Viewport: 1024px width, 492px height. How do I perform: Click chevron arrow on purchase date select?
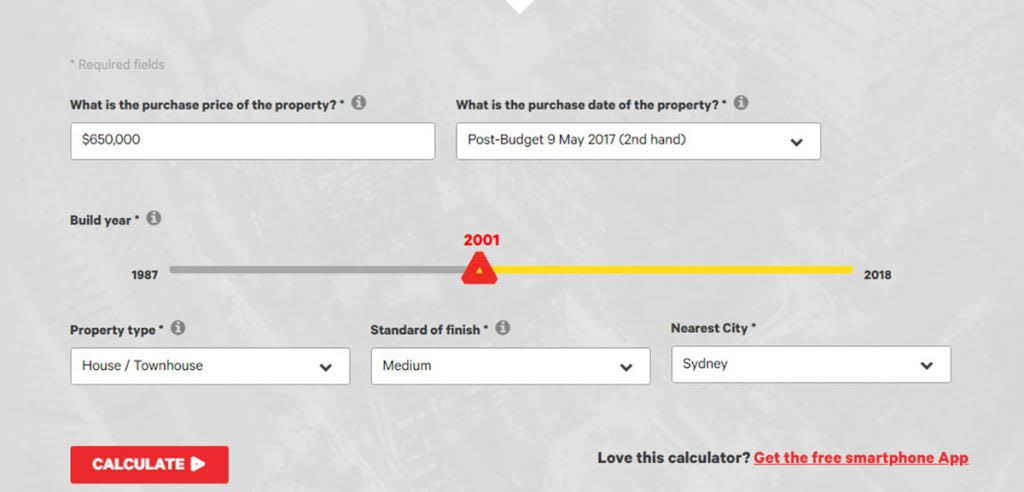point(796,142)
